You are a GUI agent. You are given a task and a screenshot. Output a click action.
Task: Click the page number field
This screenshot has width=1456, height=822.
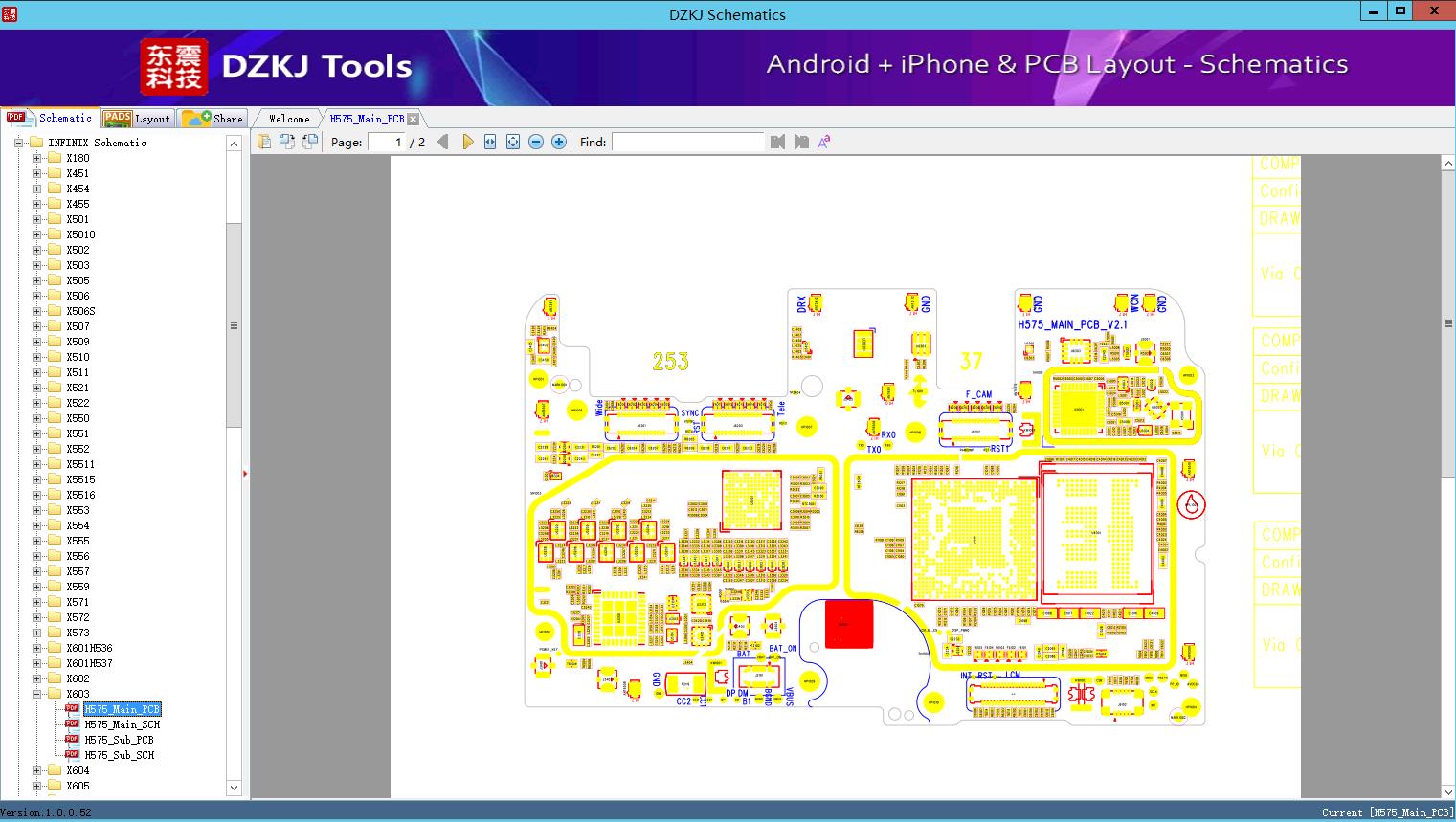pos(387,142)
